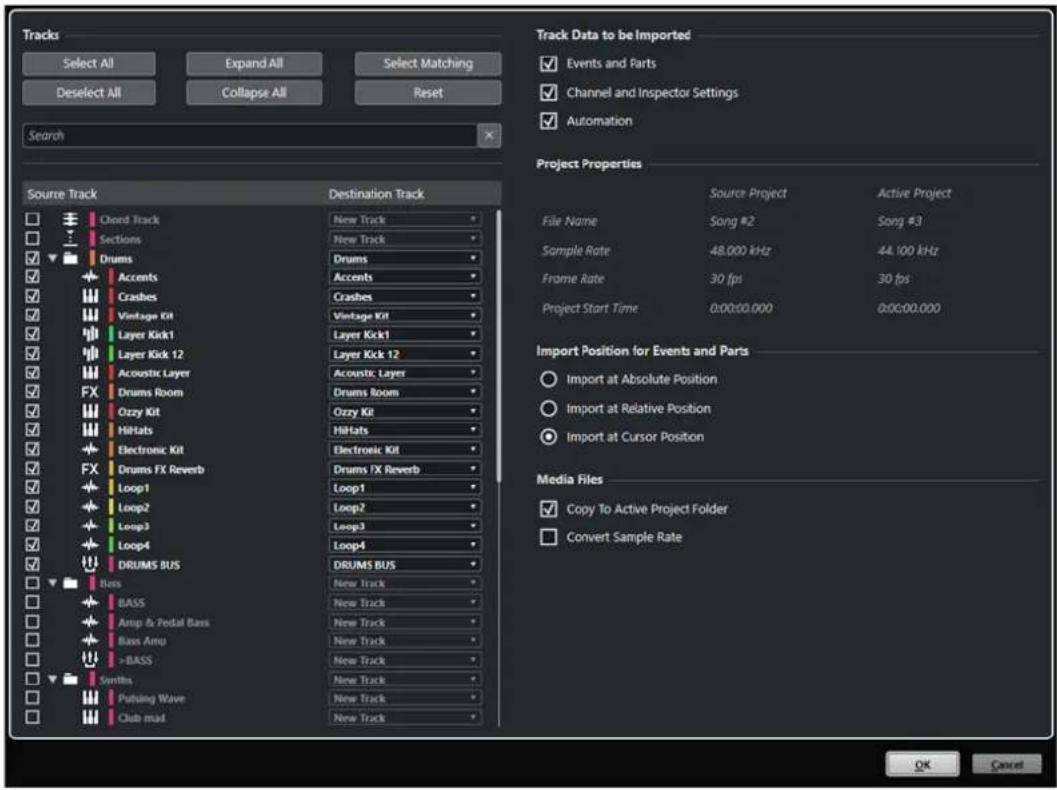Toggle Channel and Inspector Settings checkbox
This screenshot has width=1057, height=790.
549,92
